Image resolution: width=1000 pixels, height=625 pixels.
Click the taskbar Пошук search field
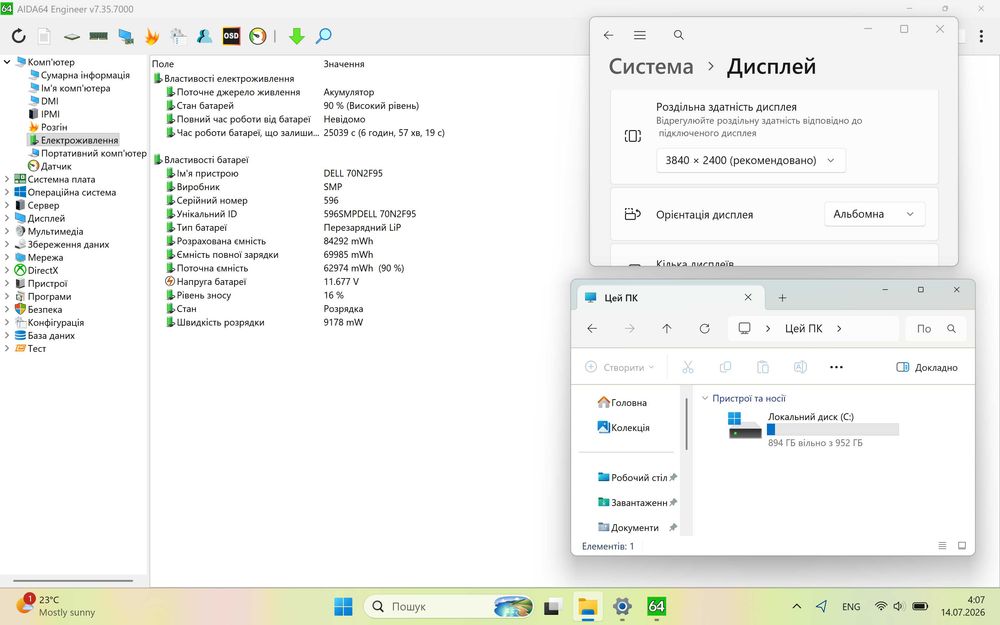[x=448, y=607]
